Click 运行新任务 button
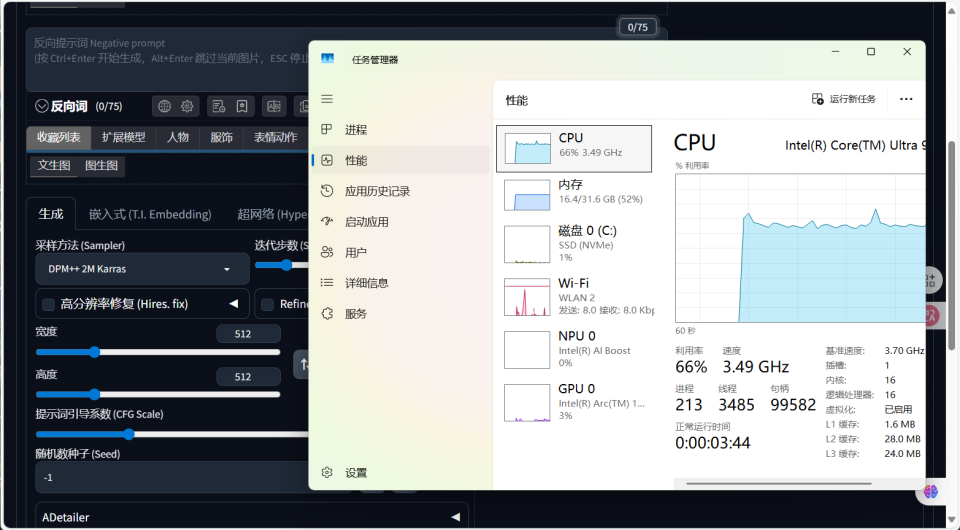The height and width of the screenshot is (530, 960). [844, 99]
